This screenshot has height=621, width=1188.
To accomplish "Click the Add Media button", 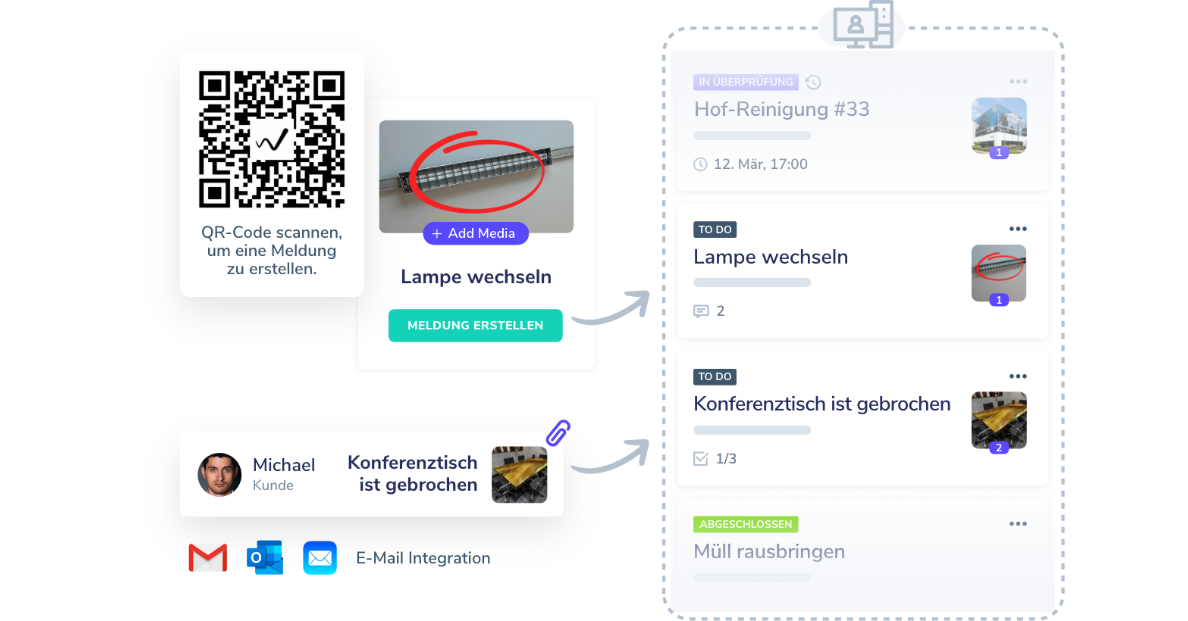I will (x=475, y=233).
